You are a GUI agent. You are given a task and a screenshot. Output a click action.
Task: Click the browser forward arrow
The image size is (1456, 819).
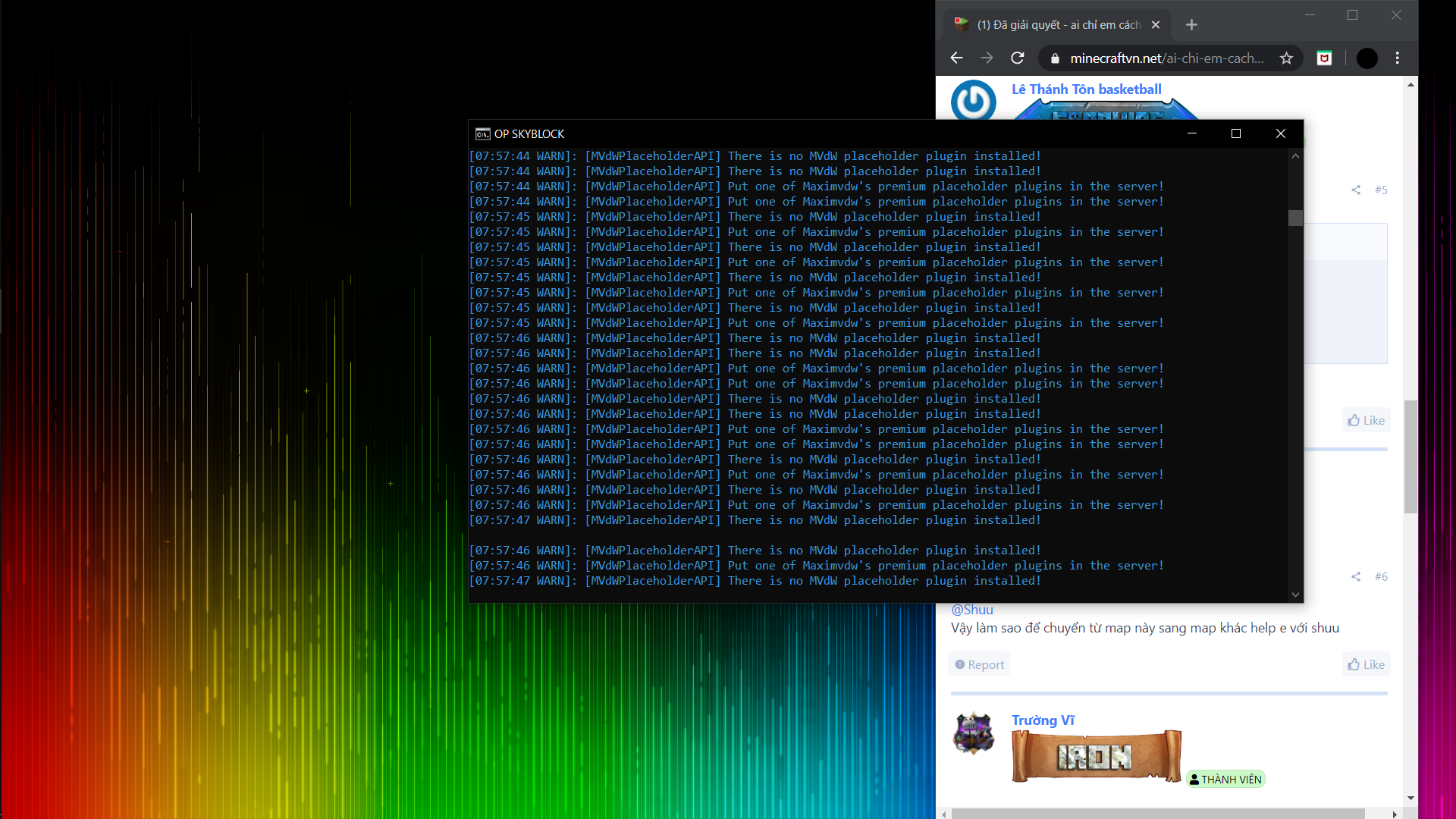[x=987, y=58]
